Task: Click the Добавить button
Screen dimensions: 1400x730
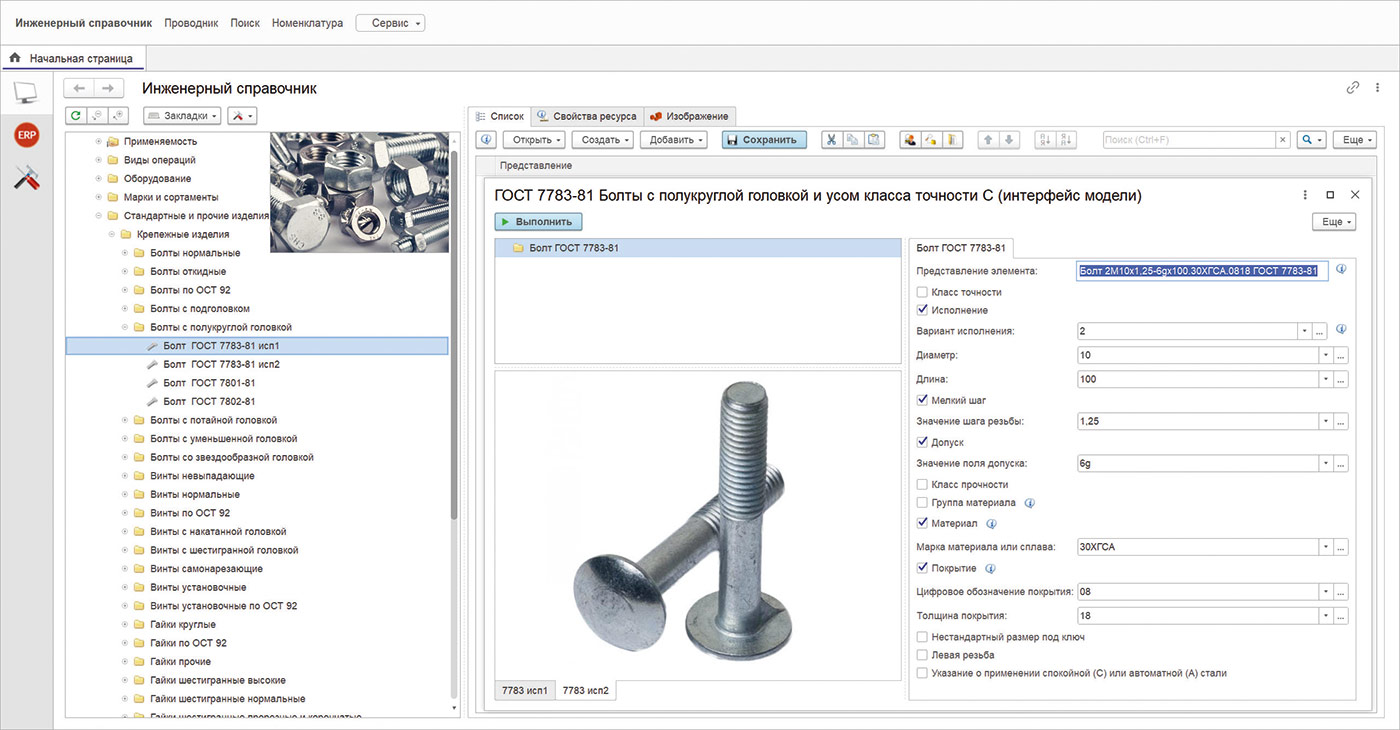Action: pos(674,140)
